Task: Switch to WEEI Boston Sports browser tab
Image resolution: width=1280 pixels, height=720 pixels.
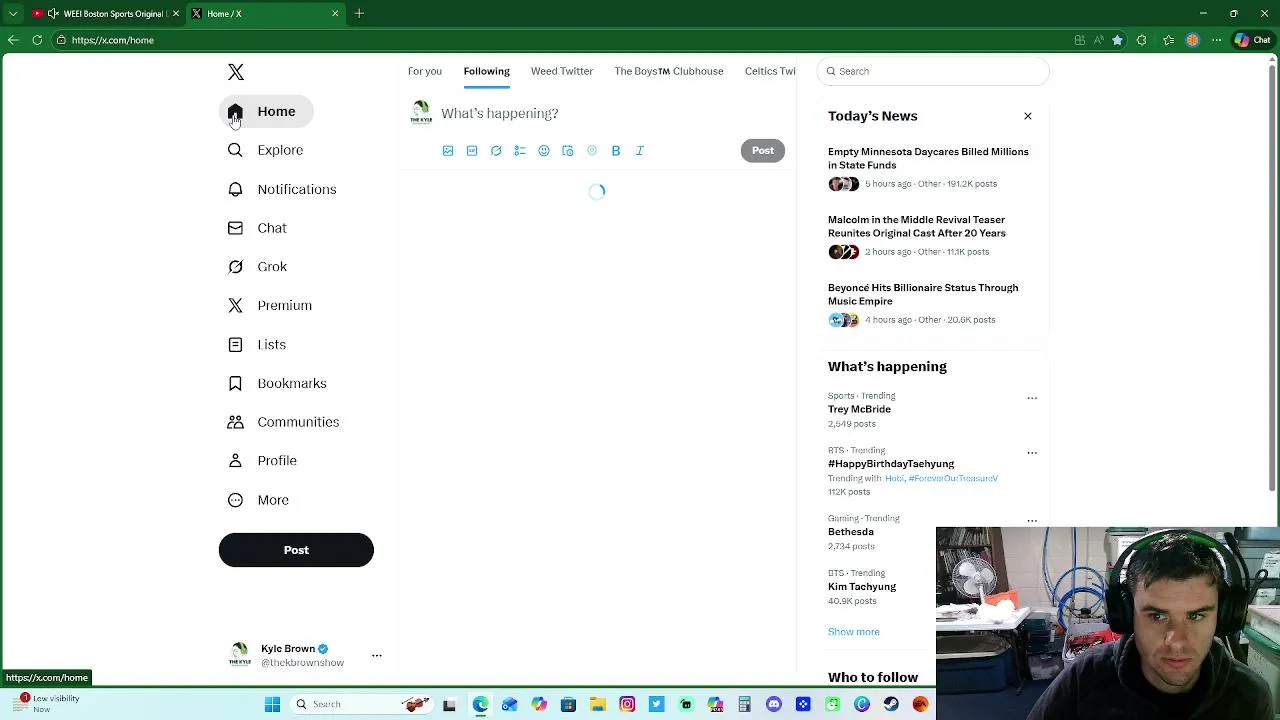Action: 105,14
